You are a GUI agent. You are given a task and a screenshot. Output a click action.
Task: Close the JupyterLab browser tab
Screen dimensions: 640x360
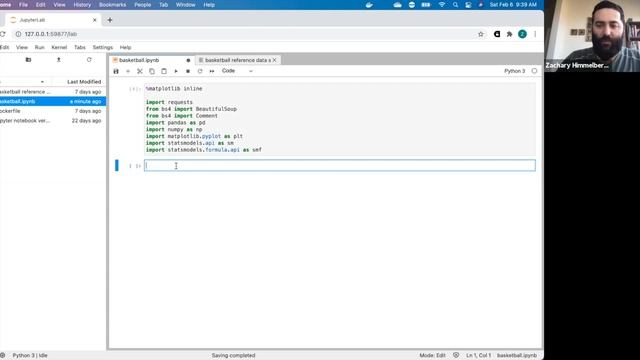point(95,20)
